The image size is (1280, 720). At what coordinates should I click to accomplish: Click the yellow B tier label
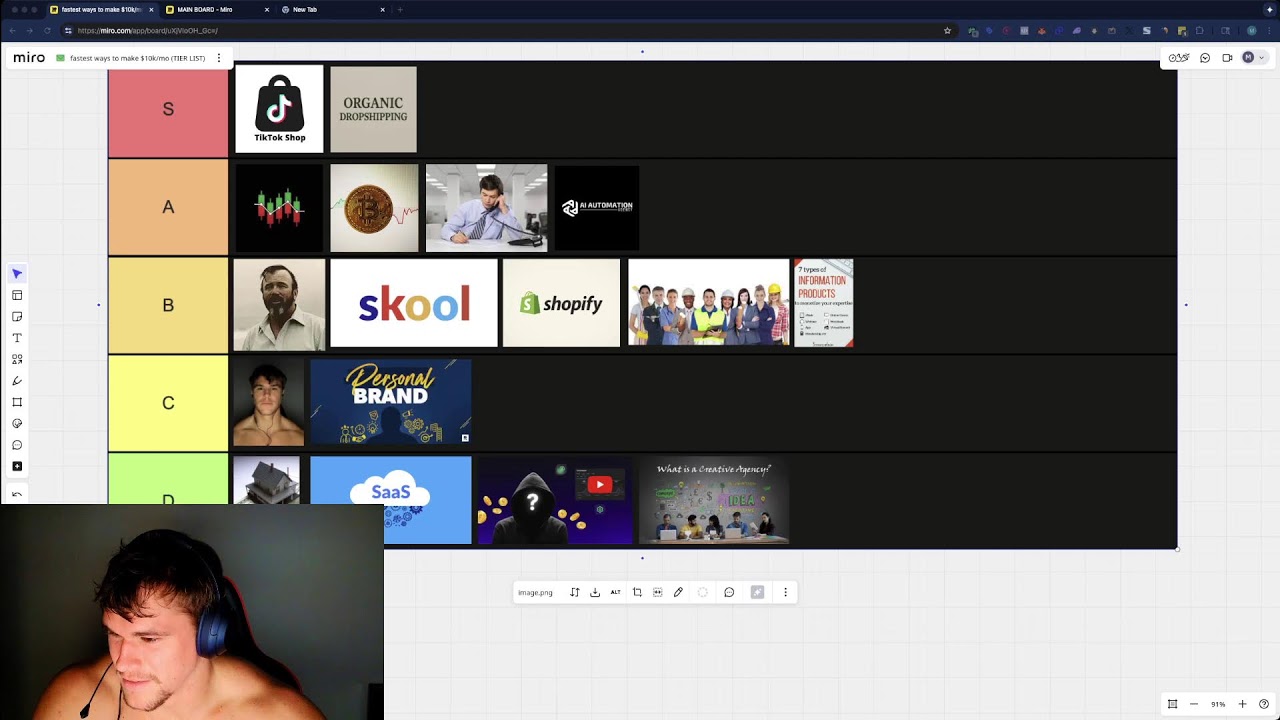click(x=168, y=305)
